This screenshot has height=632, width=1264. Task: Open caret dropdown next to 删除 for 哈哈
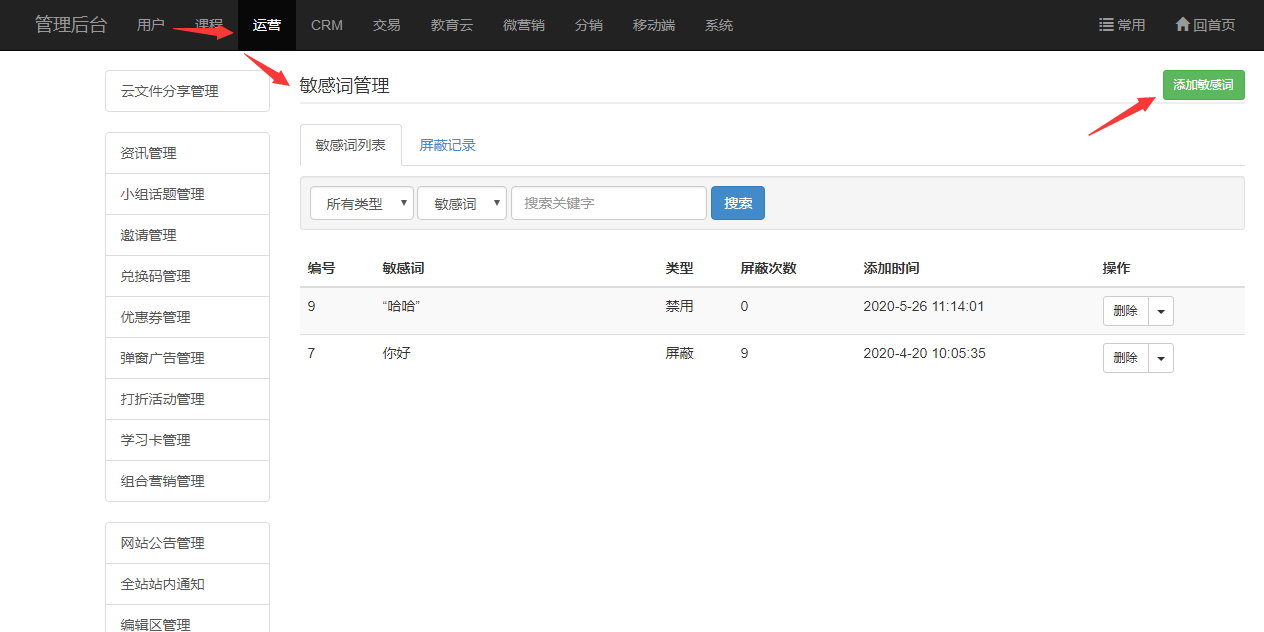(x=1161, y=311)
